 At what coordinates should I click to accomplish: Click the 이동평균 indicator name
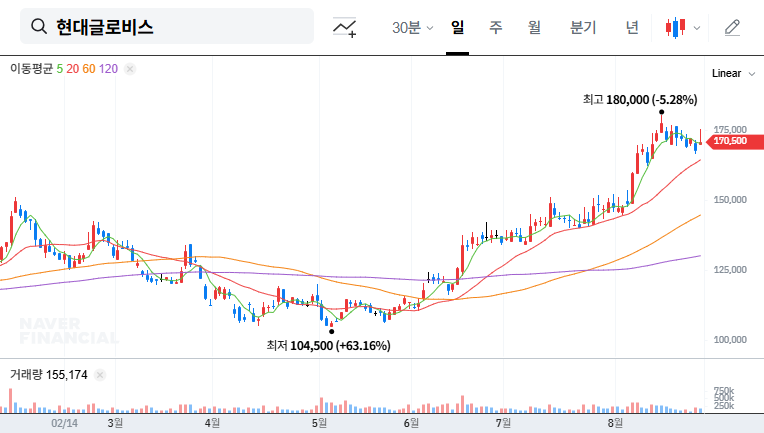click(x=31, y=69)
